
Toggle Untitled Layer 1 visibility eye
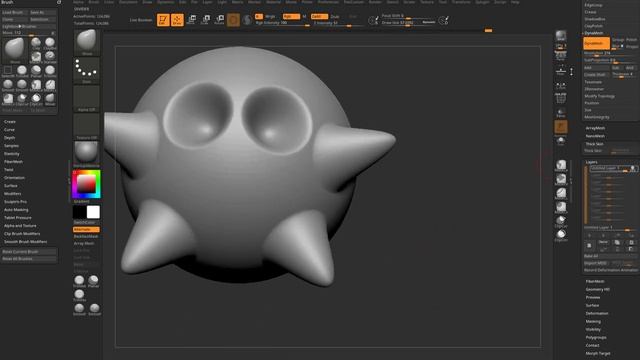633,168
